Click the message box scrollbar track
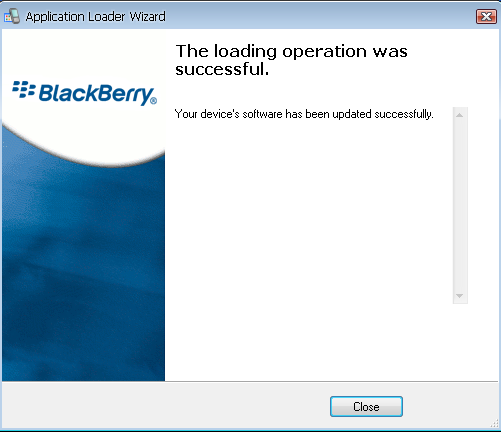The image size is (501, 432). tap(460, 205)
